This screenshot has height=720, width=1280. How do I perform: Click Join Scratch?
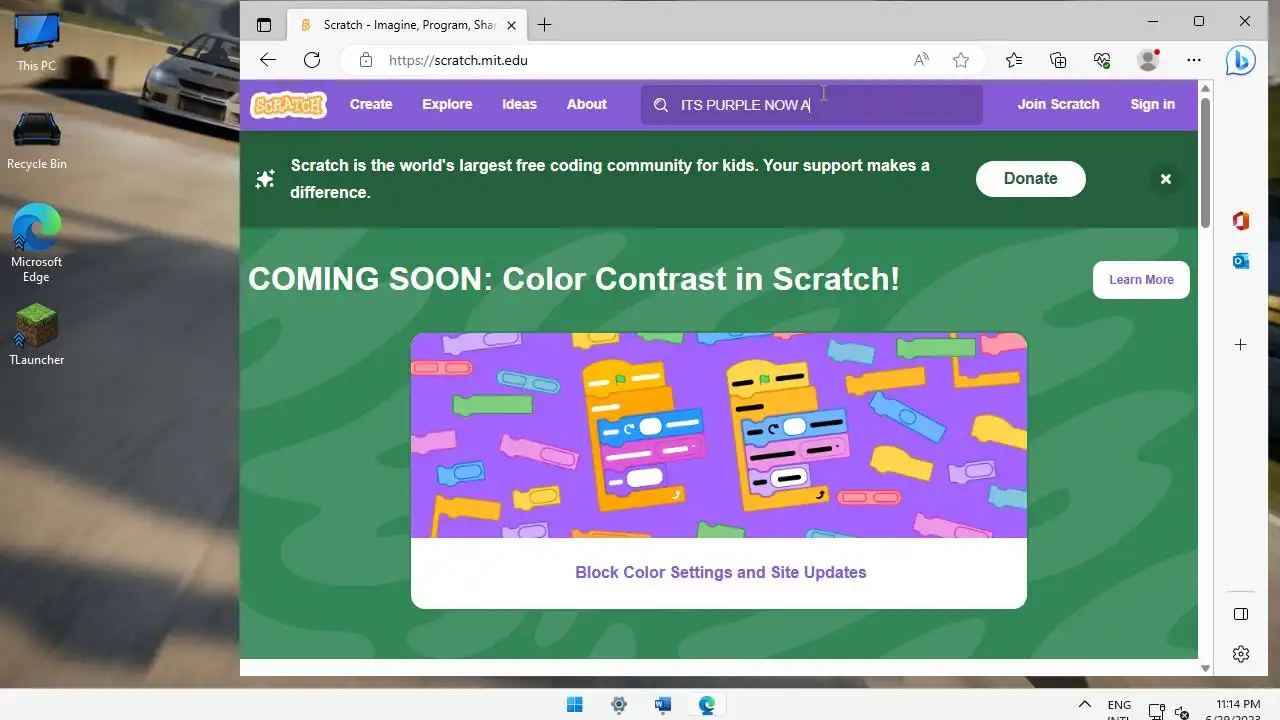(x=1058, y=104)
